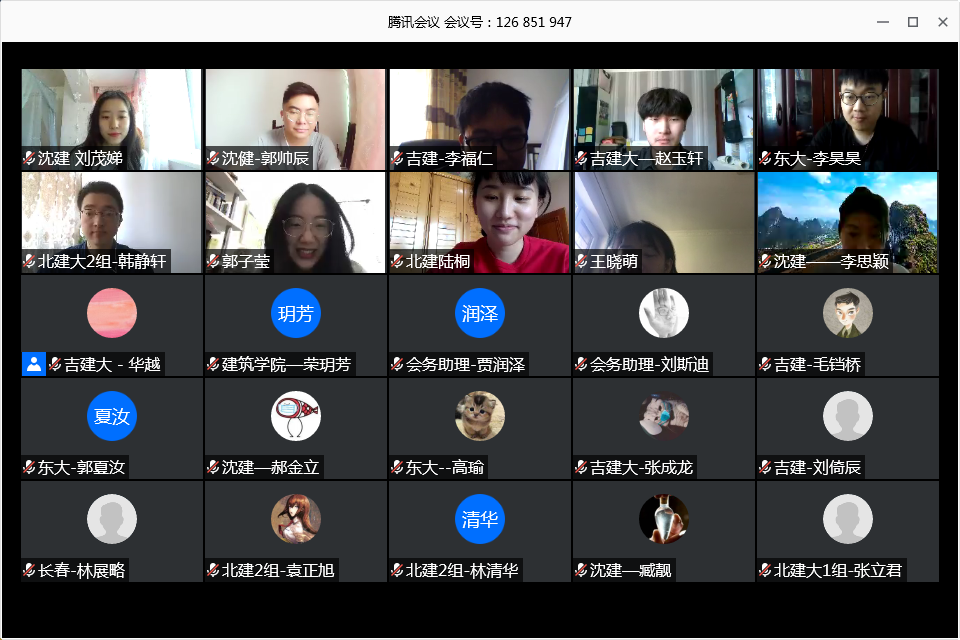Click muted mic icon next to 沈建 刘茂娣
Image resolution: width=960 pixels, height=640 pixels.
[x=29, y=159]
